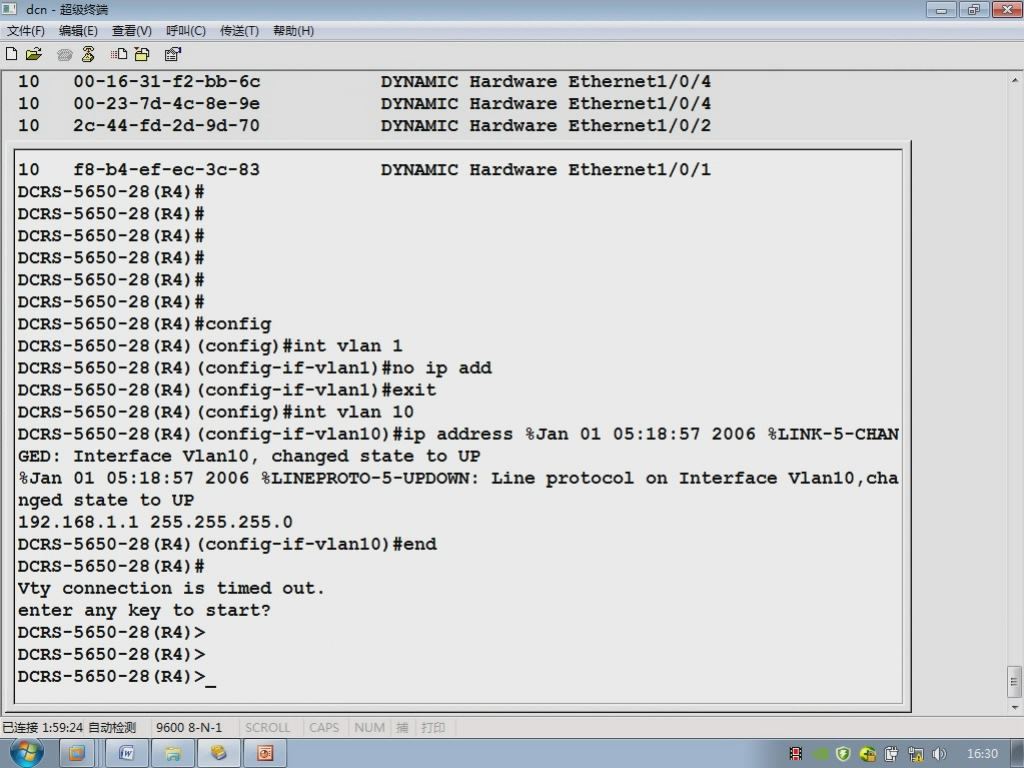
Task: Open the 帮助(H) menu
Action: coord(293,31)
